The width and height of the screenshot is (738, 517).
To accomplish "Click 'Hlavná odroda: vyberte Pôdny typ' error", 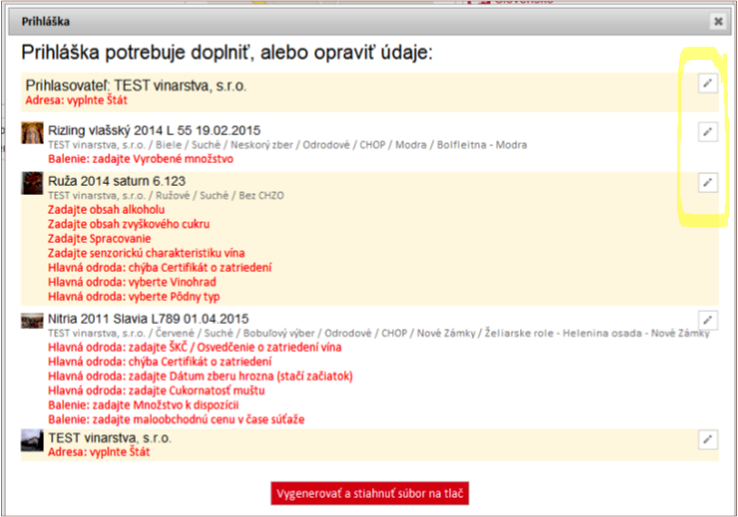I will pyautogui.click(x=134, y=297).
